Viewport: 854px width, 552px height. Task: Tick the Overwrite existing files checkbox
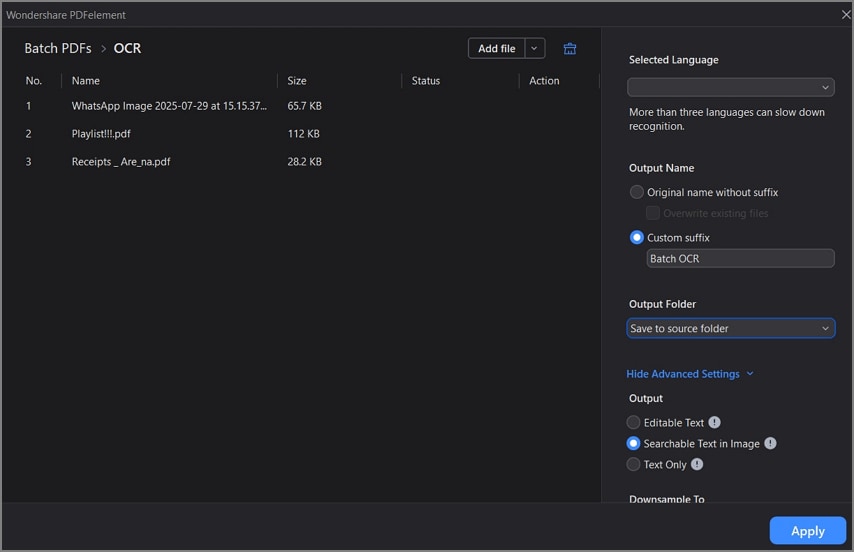(x=652, y=213)
